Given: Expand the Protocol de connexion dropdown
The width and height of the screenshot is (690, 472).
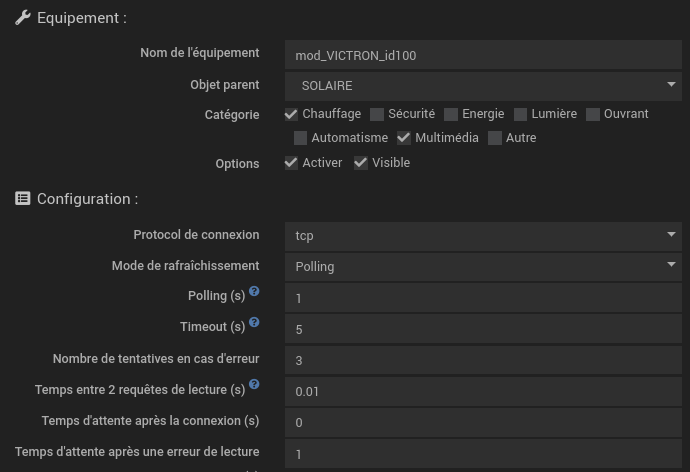Looking at the screenshot, I should (x=482, y=236).
